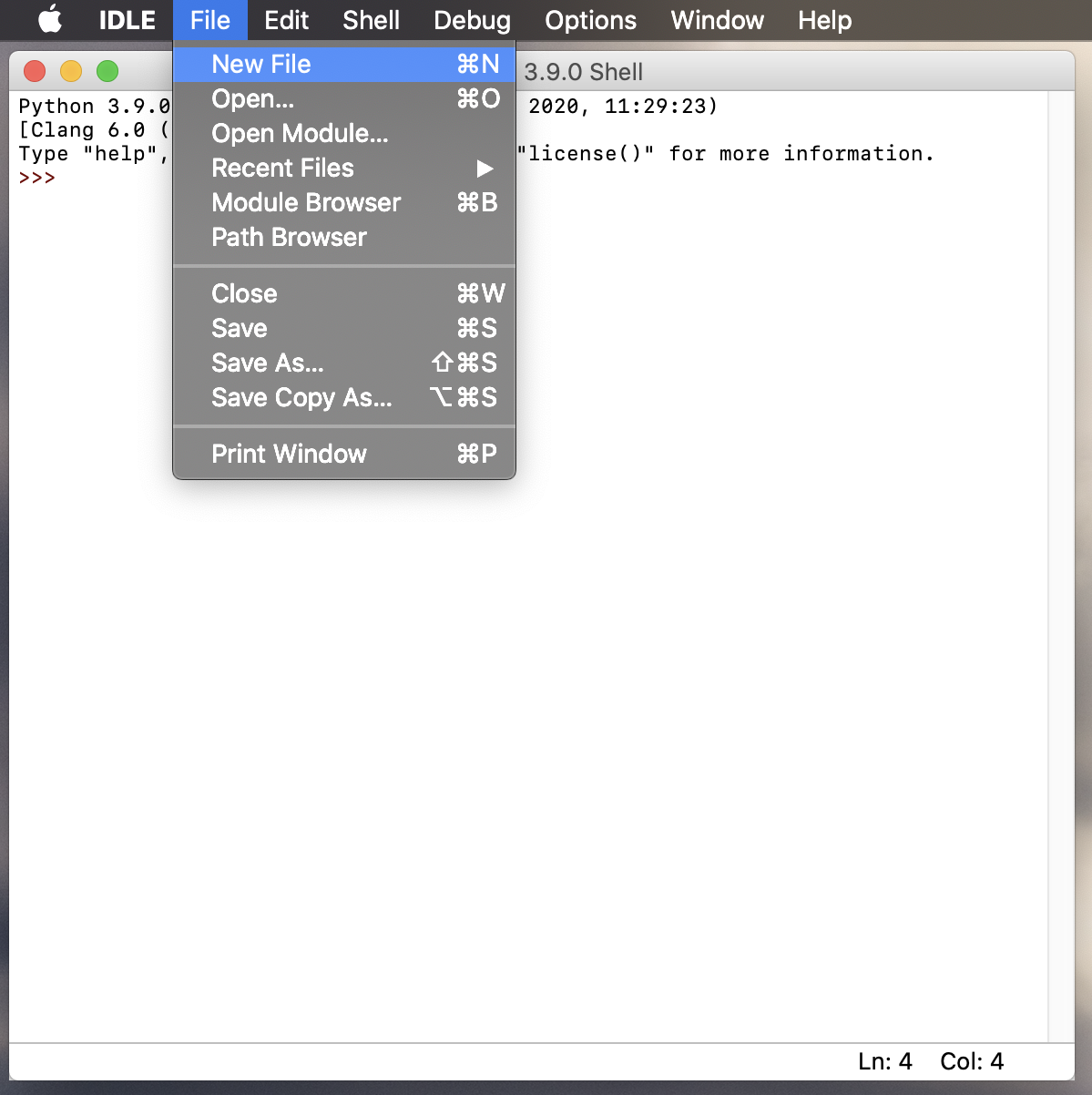Click Open Module... in the File menu
This screenshot has height=1095, width=1092.
300,134
